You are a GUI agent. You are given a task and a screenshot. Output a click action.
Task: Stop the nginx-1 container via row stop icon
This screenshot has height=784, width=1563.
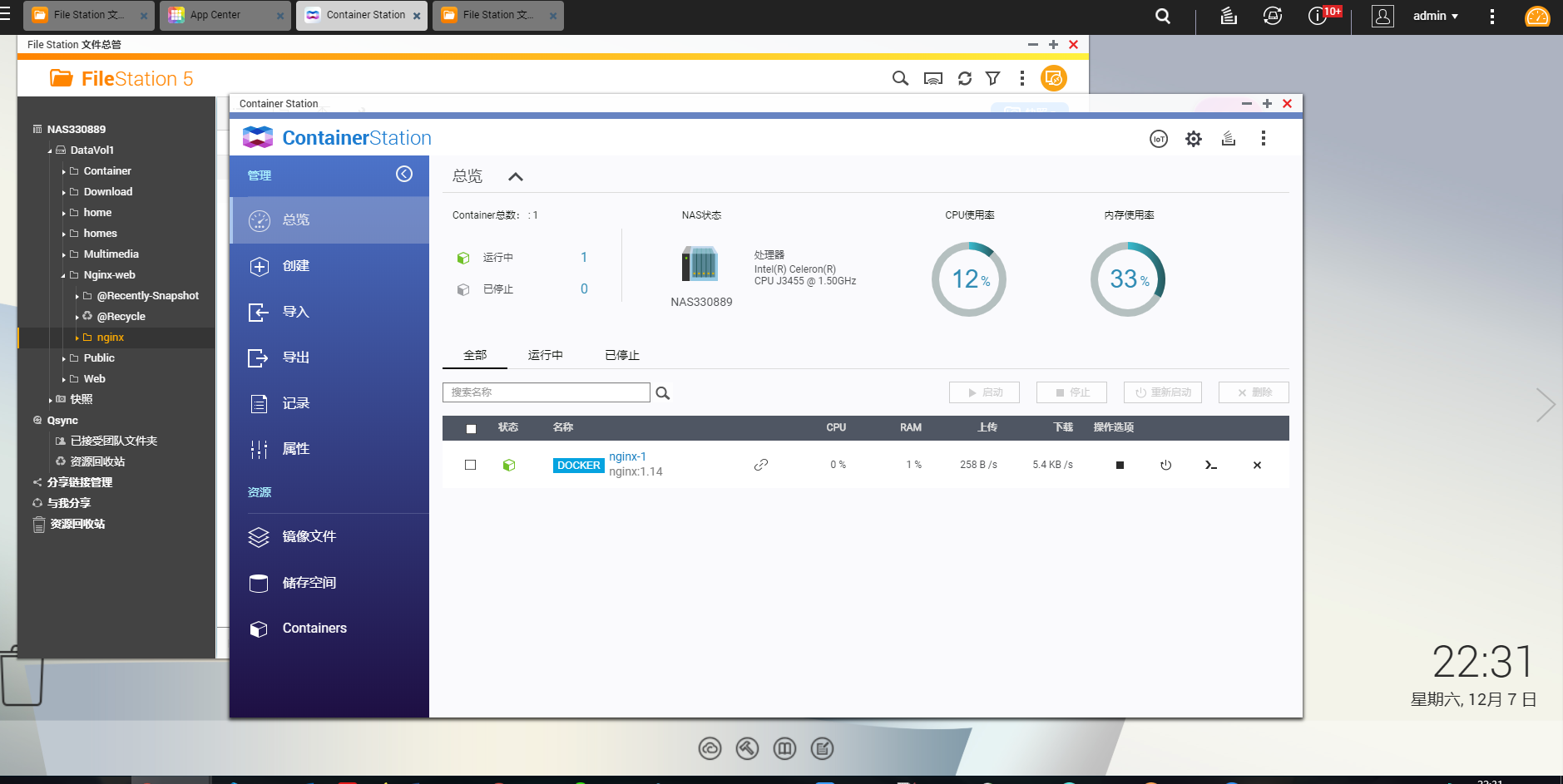pyautogui.click(x=1119, y=466)
